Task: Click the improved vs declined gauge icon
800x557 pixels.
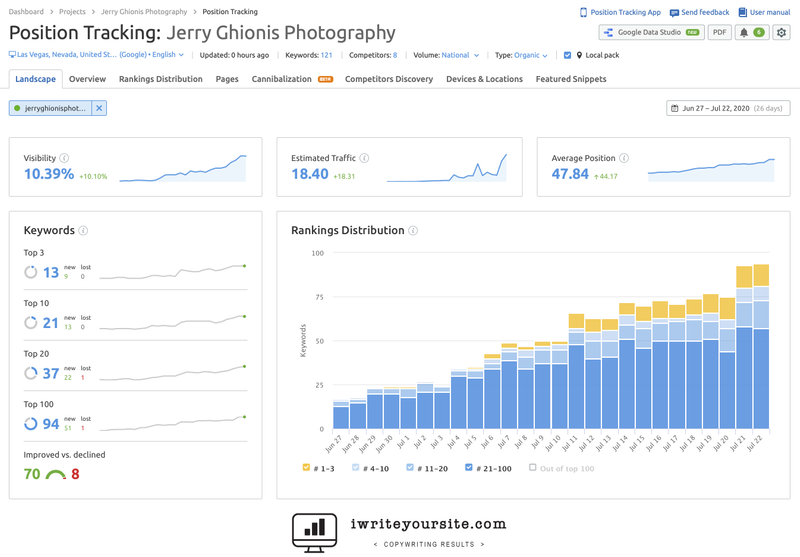Action: pos(56,474)
